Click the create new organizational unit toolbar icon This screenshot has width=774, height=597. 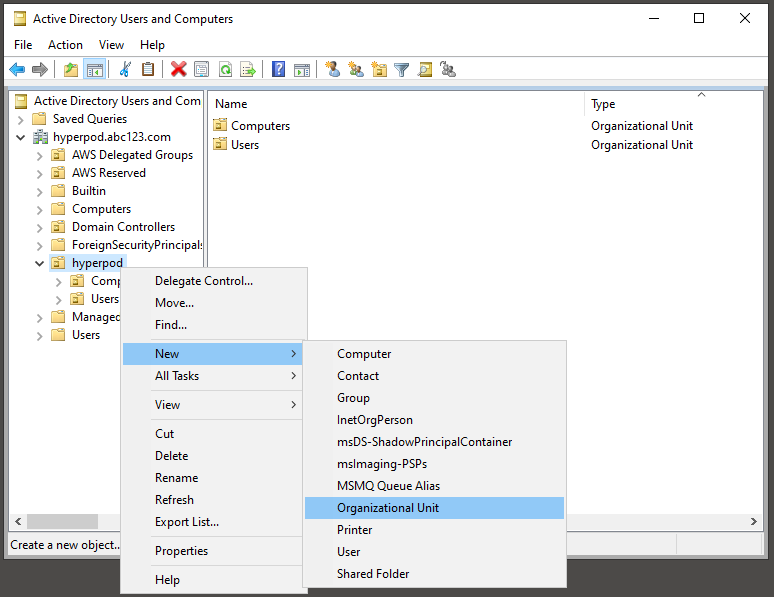[379, 70]
